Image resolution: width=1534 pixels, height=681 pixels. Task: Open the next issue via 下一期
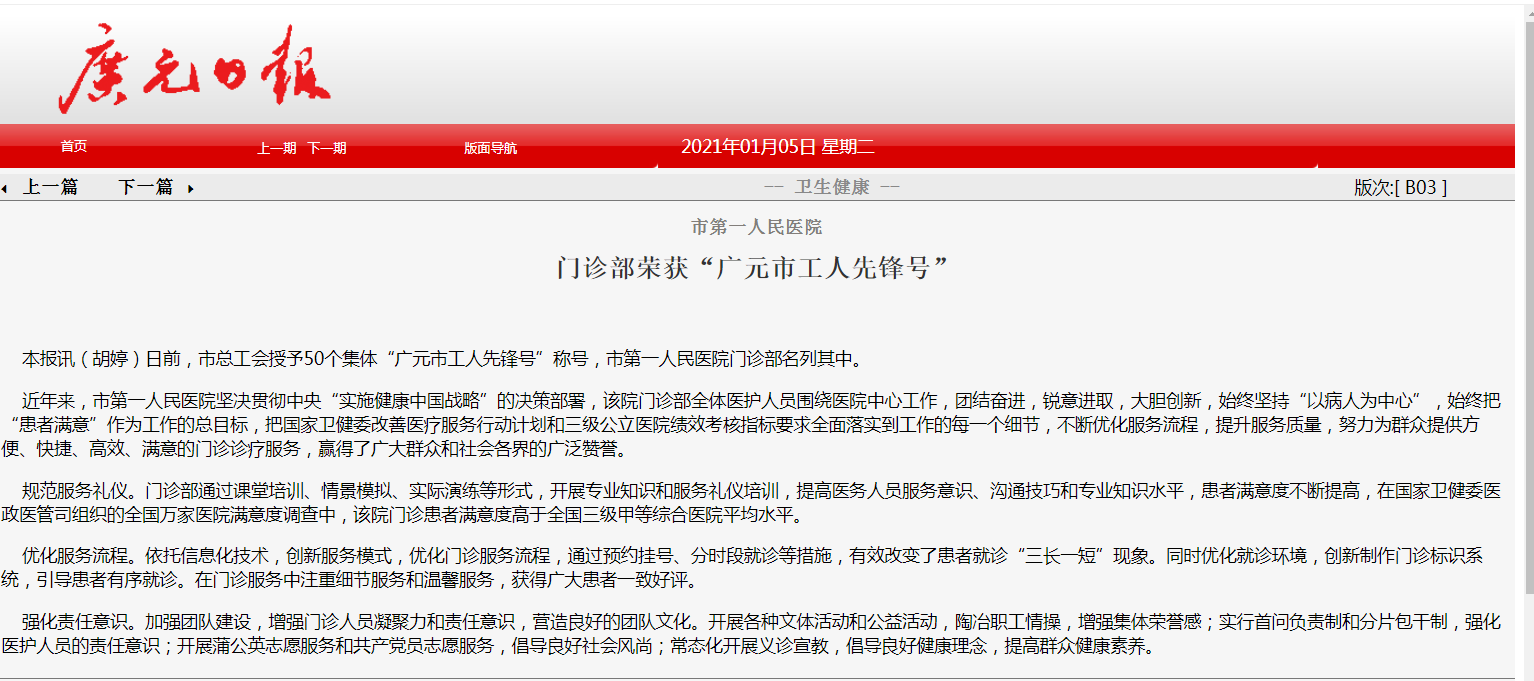[x=326, y=148]
